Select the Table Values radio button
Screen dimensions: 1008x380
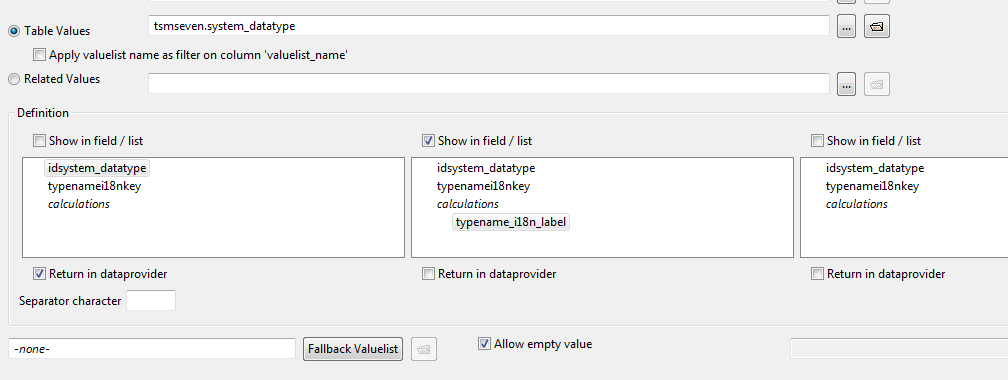tap(14, 31)
